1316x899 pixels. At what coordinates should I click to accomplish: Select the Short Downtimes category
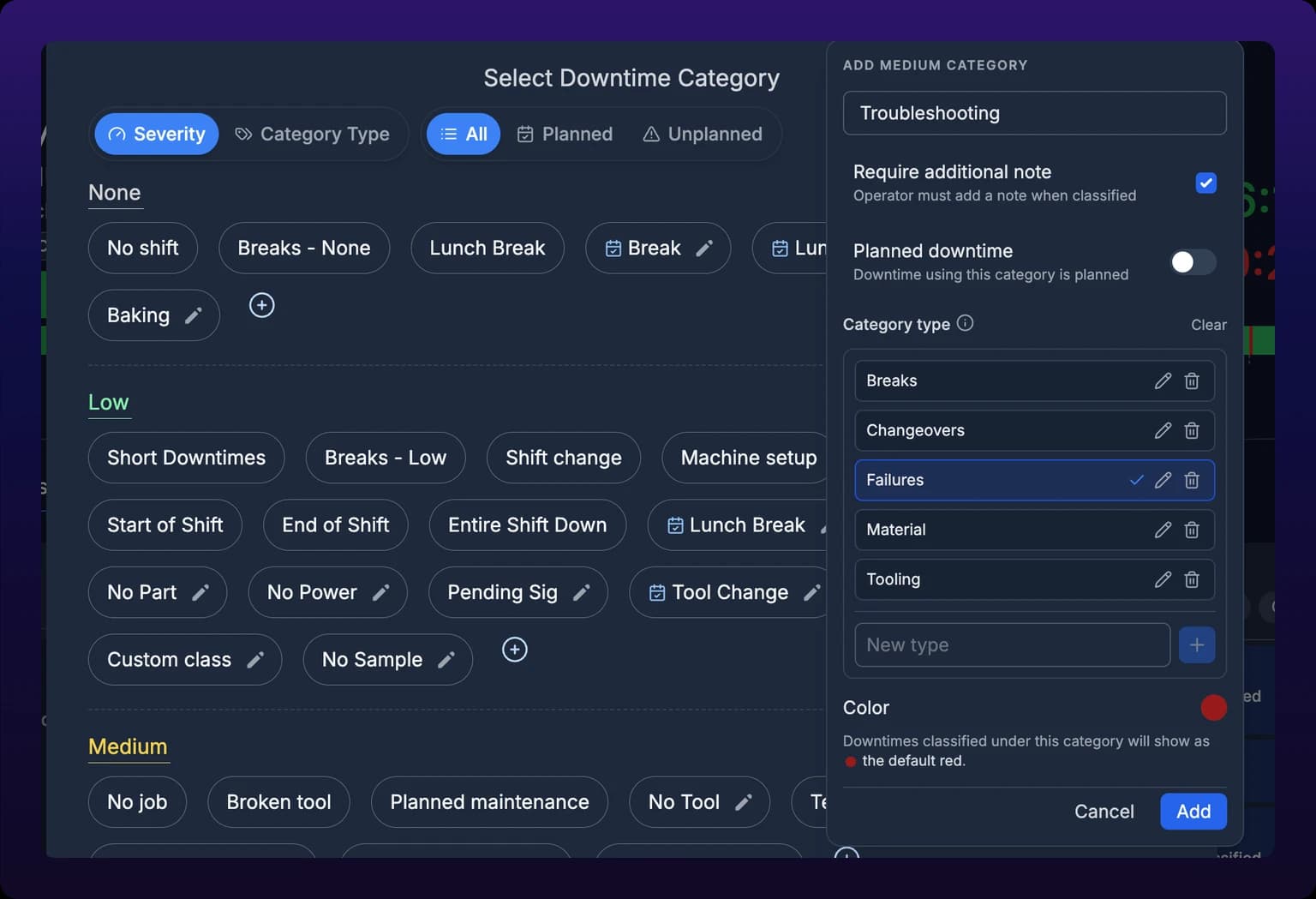click(186, 458)
